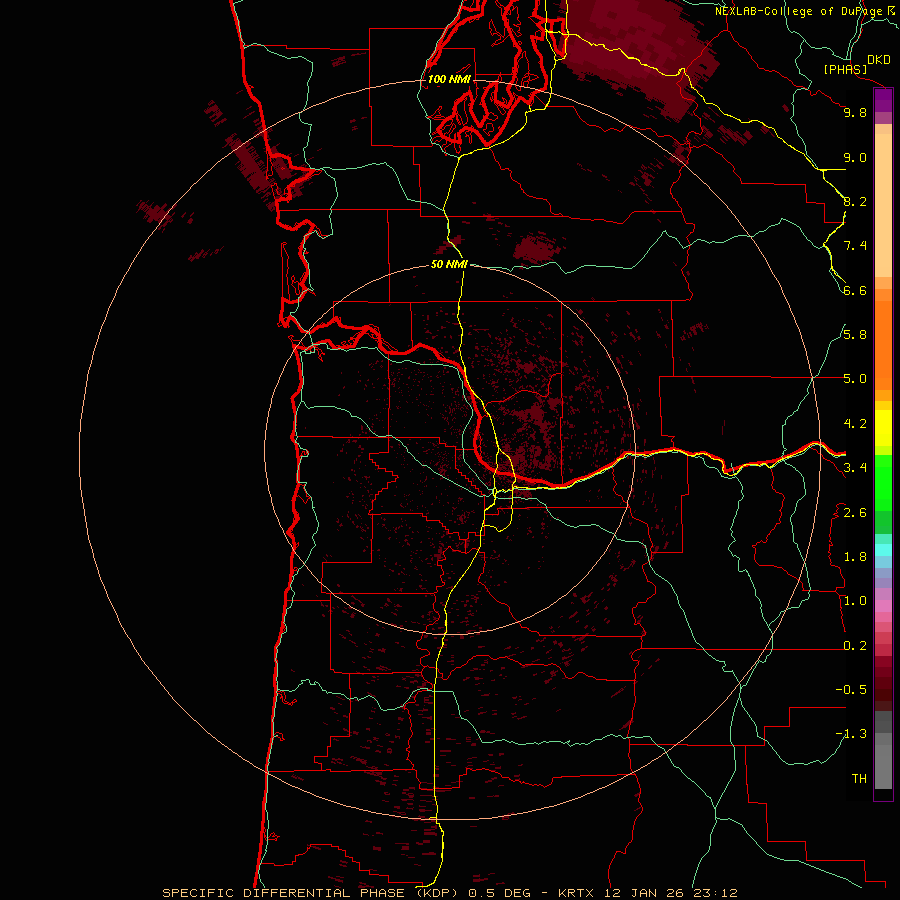Click the -1.3 value on the color scale

pos(851,734)
